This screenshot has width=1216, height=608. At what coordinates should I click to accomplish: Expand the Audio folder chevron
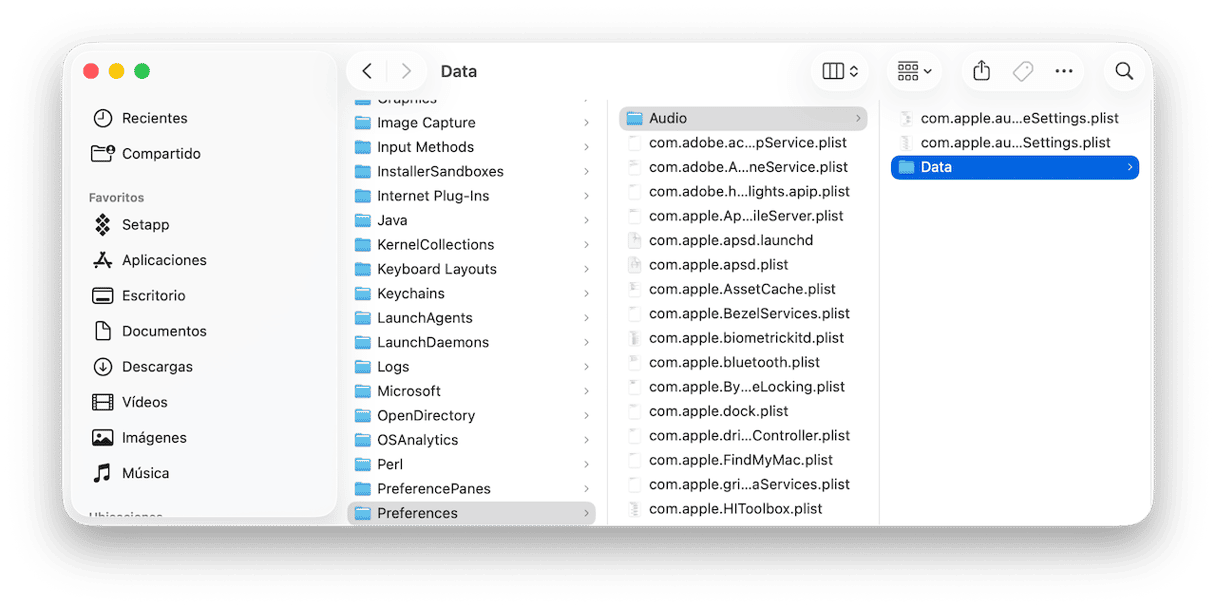(x=858, y=118)
